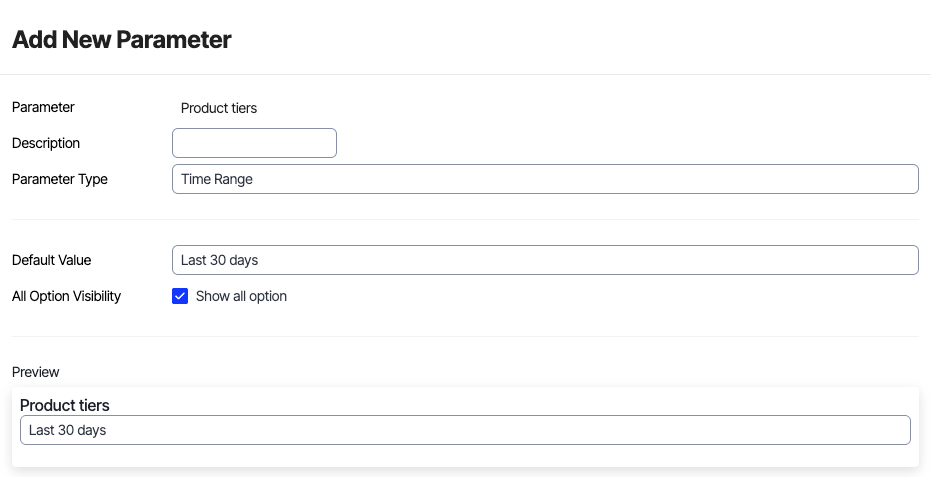This screenshot has width=931, height=477.
Task: Click the preview card's empty bottom area
Action: coord(465,455)
